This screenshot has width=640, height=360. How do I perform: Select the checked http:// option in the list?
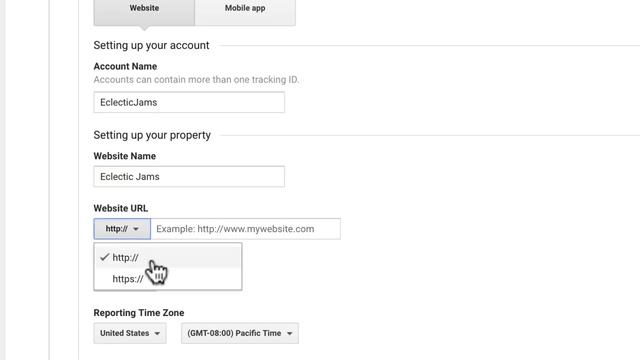(x=168, y=257)
